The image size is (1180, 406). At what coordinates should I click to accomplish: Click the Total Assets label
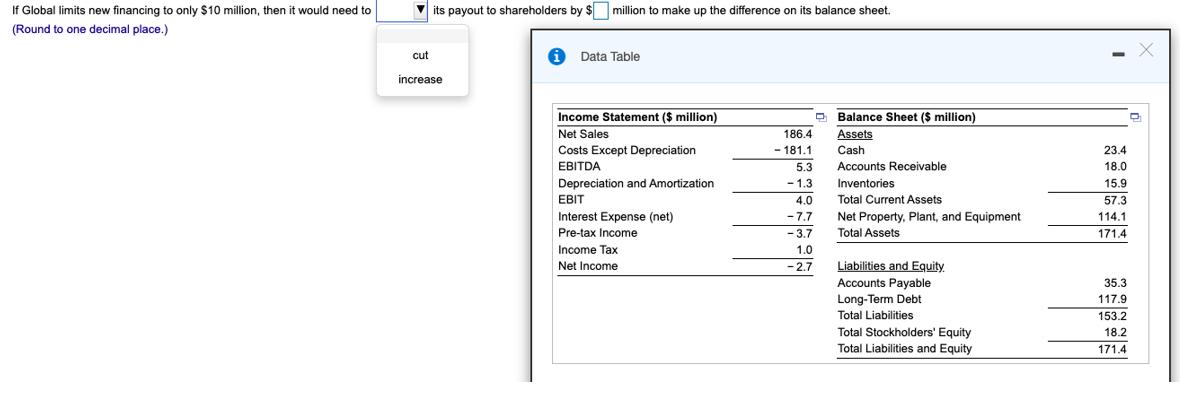[868, 234]
